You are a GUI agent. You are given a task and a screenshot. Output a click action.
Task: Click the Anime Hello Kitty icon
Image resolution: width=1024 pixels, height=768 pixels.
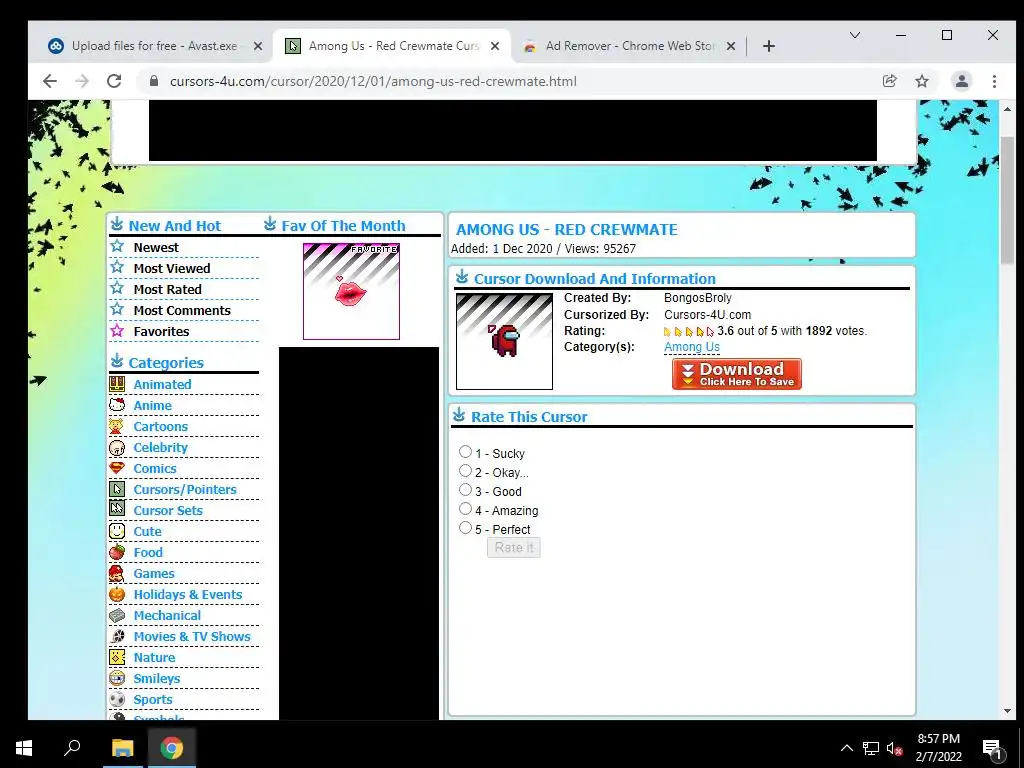117,405
